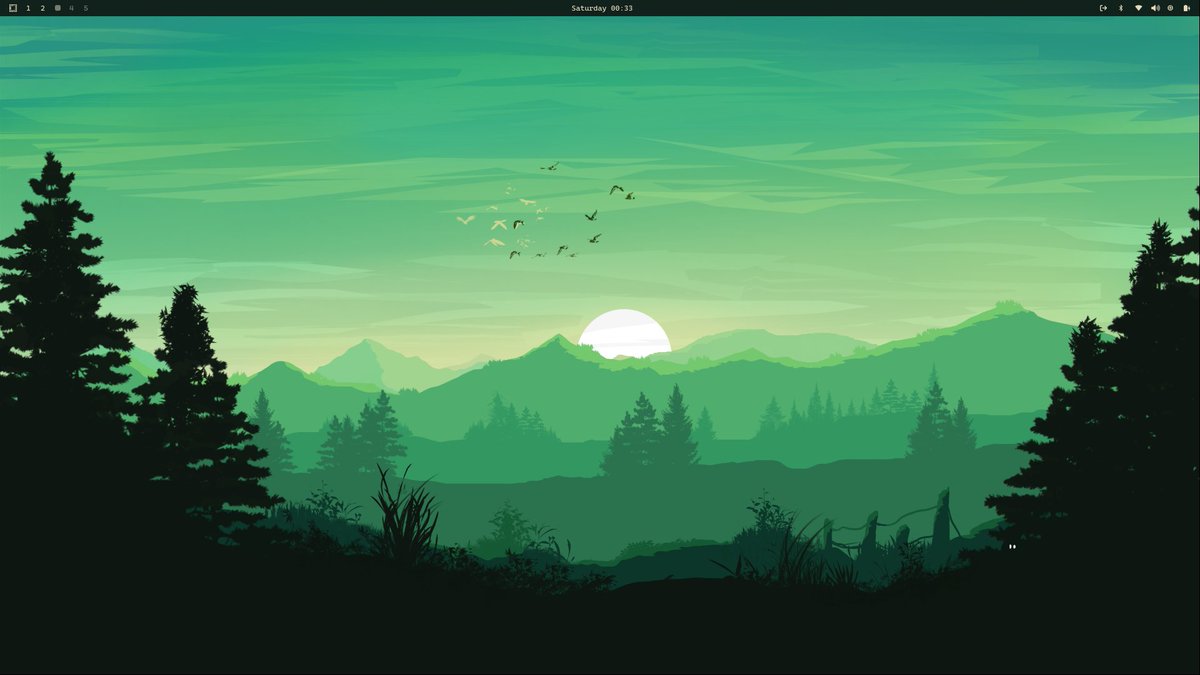Click the logout icon in the panel
Viewport: 1200px width, 675px height.
coord(1103,8)
